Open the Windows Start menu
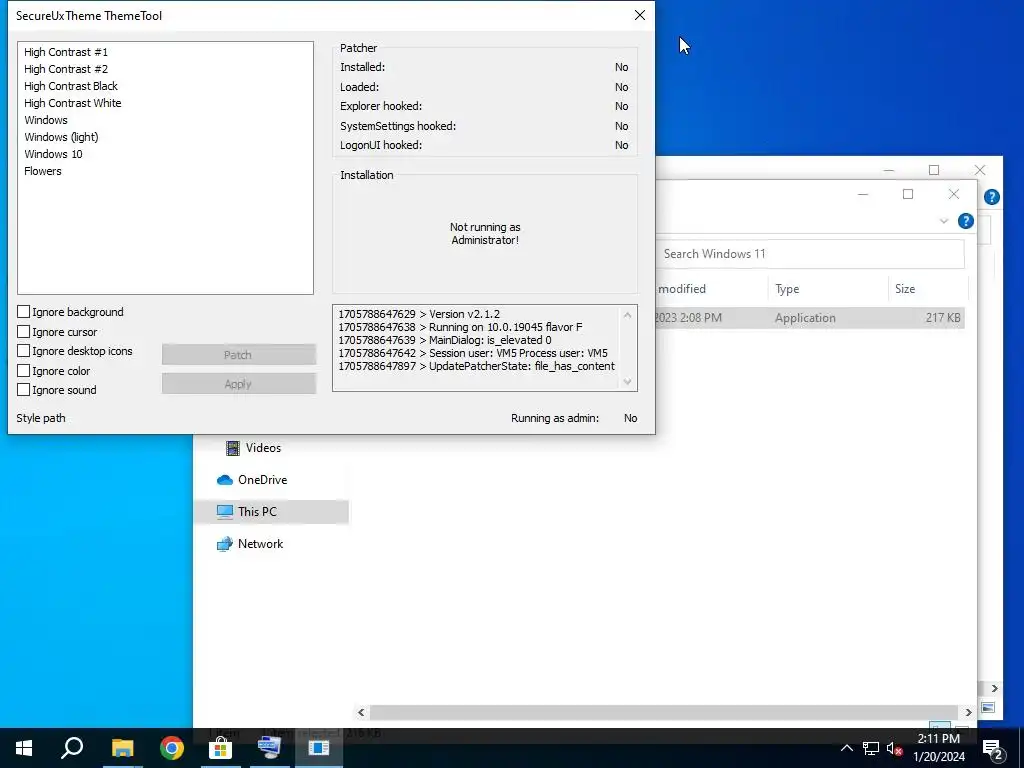 24,748
